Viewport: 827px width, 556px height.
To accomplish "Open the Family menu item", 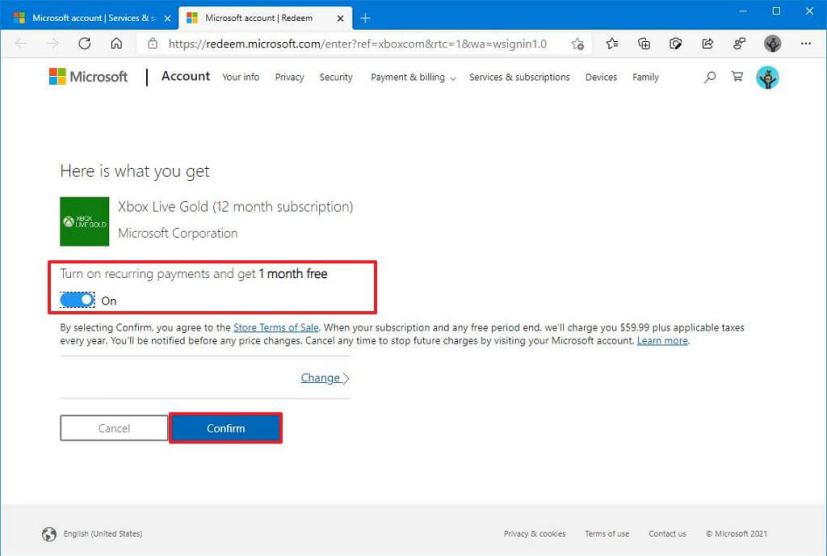I will (x=646, y=77).
